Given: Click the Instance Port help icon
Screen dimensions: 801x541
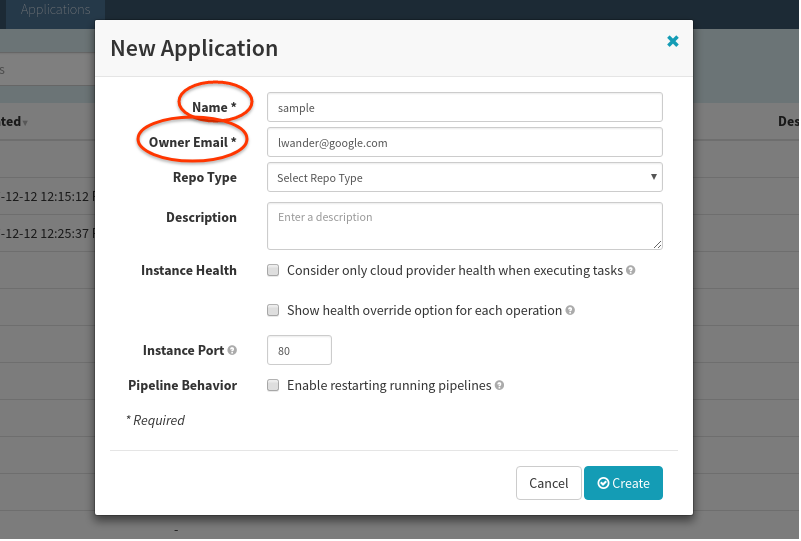Looking at the screenshot, I should 232,351.
